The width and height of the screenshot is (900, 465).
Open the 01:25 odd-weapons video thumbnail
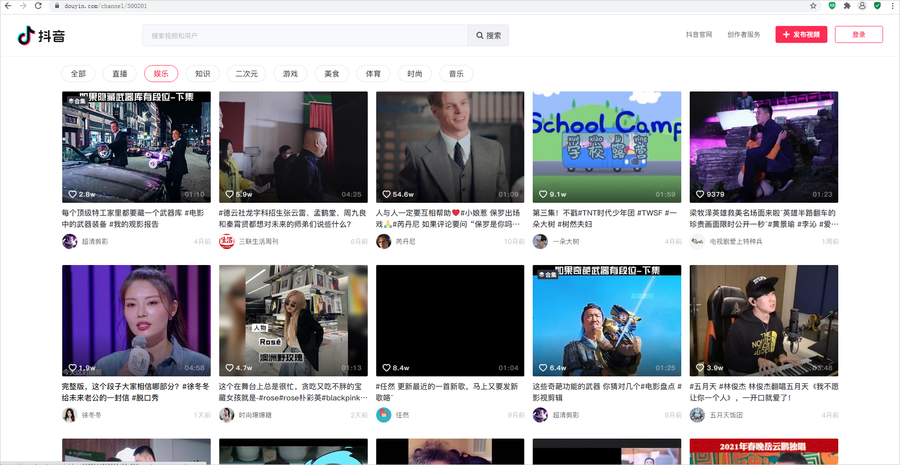[607, 320]
